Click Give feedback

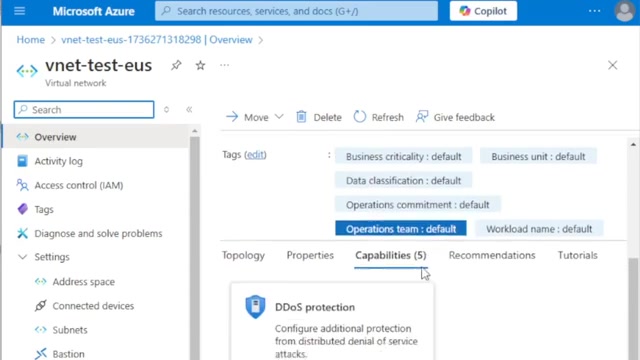[455, 117]
